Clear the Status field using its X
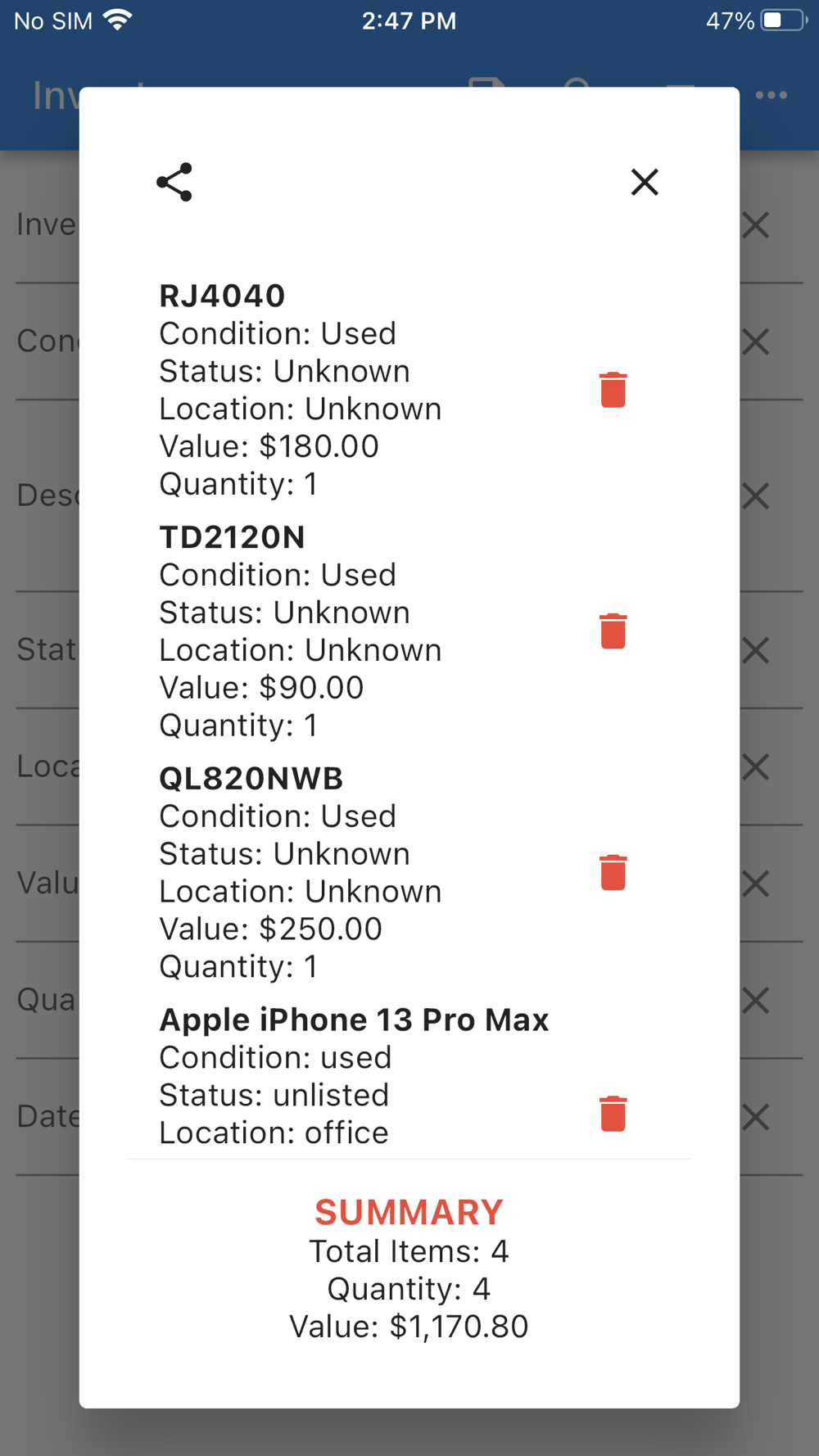Viewport: 819px width, 1456px height. 755,650
